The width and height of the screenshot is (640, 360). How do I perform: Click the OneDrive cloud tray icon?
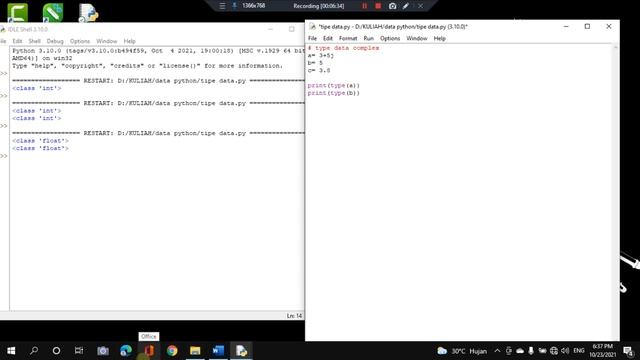coord(520,351)
